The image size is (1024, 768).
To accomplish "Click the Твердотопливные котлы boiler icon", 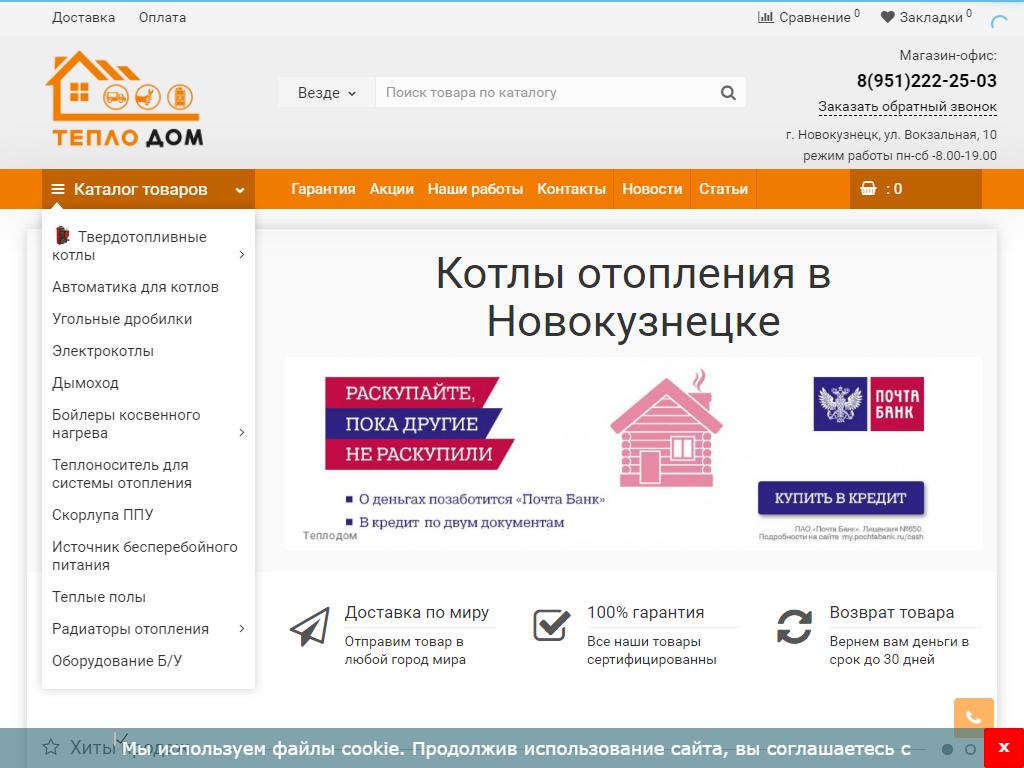I will pos(63,236).
